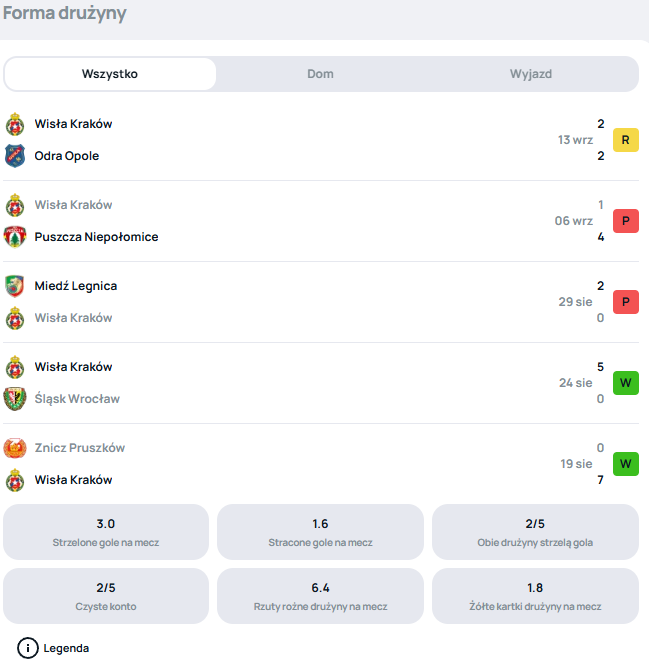The height and width of the screenshot is (669, 649).
Task: Click the Puszcza Niepołomice club crest
Action: point(15,237)
